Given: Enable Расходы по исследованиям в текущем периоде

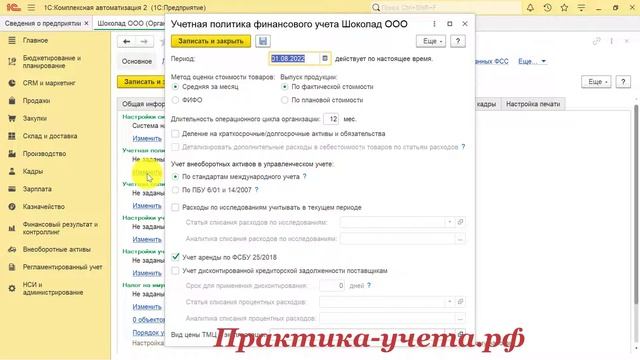Looking at the screenshot, I should [176, 207].
